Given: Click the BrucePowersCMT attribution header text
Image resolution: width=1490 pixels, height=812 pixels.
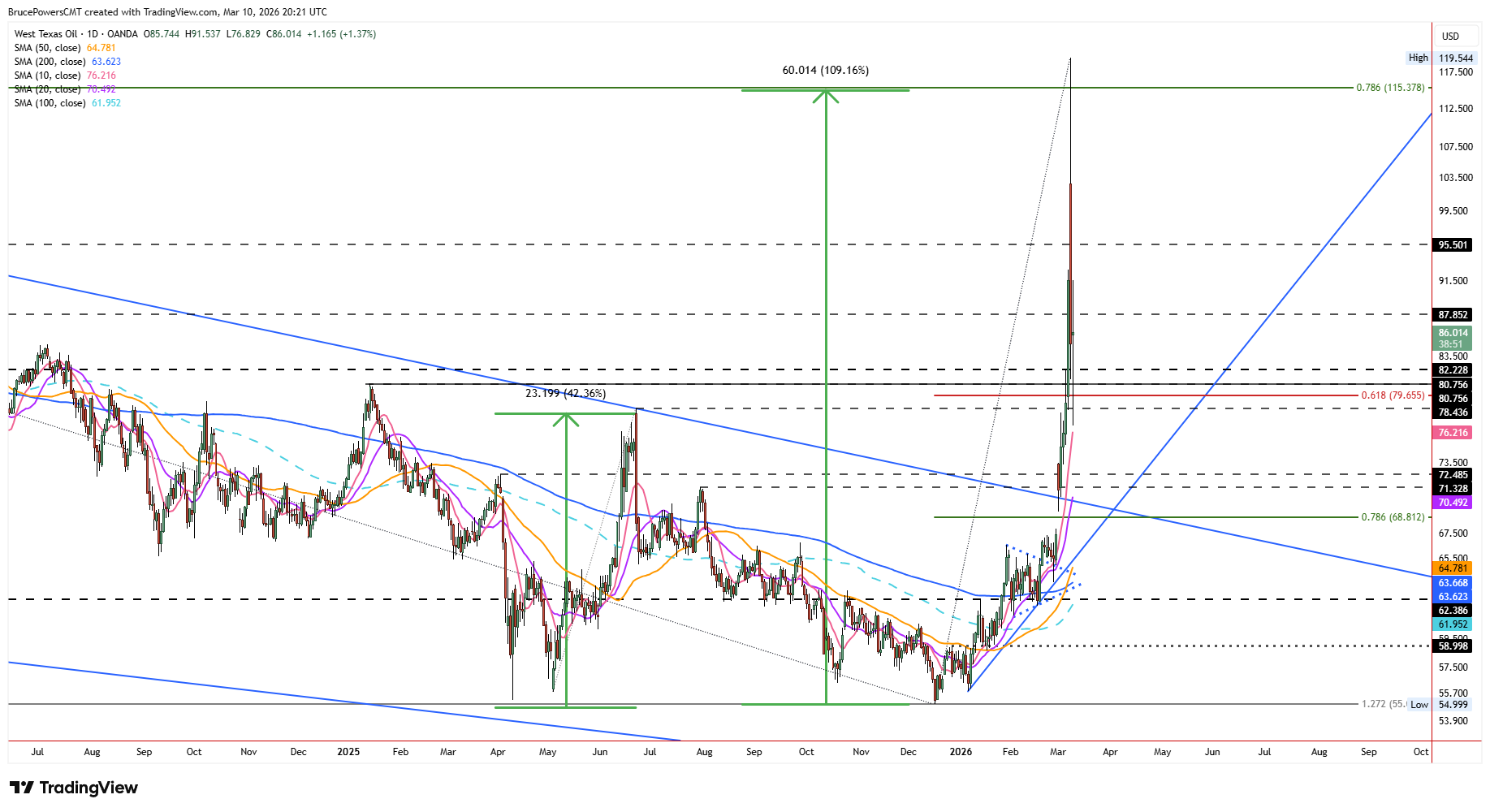Looking at the screenshot, I should [x=167, y=12].
